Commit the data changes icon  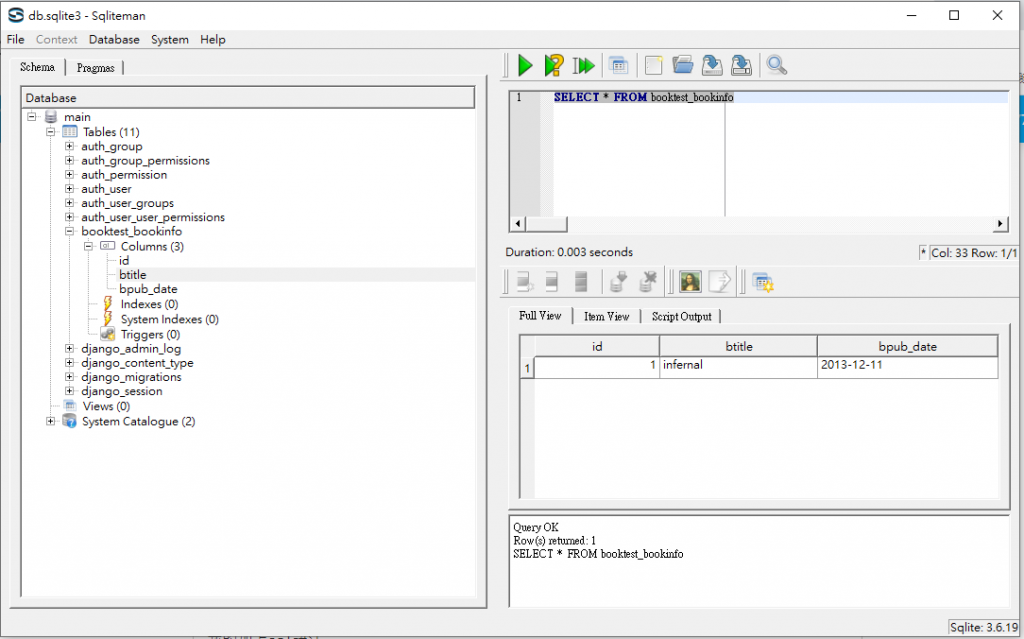point(618,282)
